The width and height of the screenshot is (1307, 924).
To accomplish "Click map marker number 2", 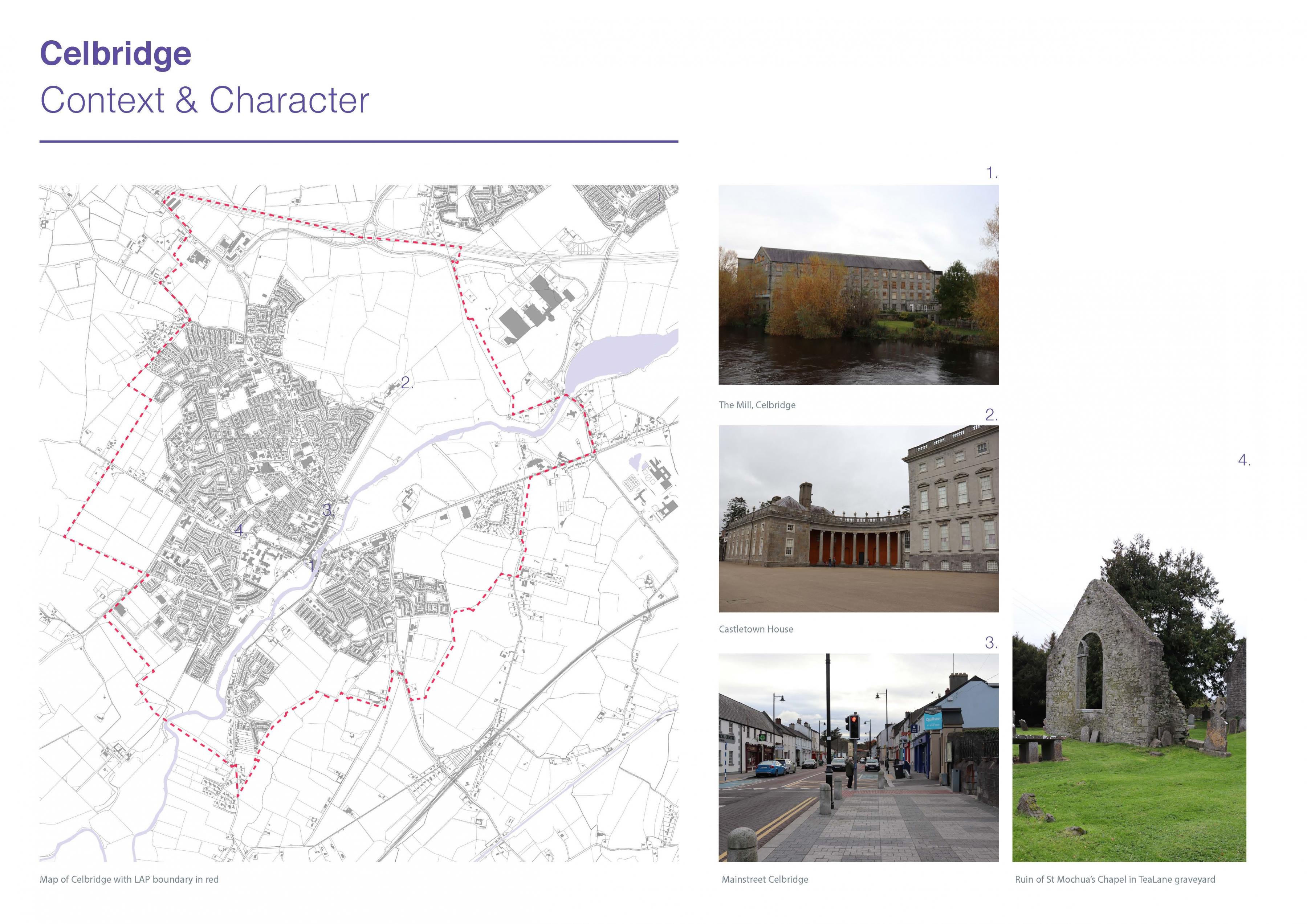I will pos(406,383).
